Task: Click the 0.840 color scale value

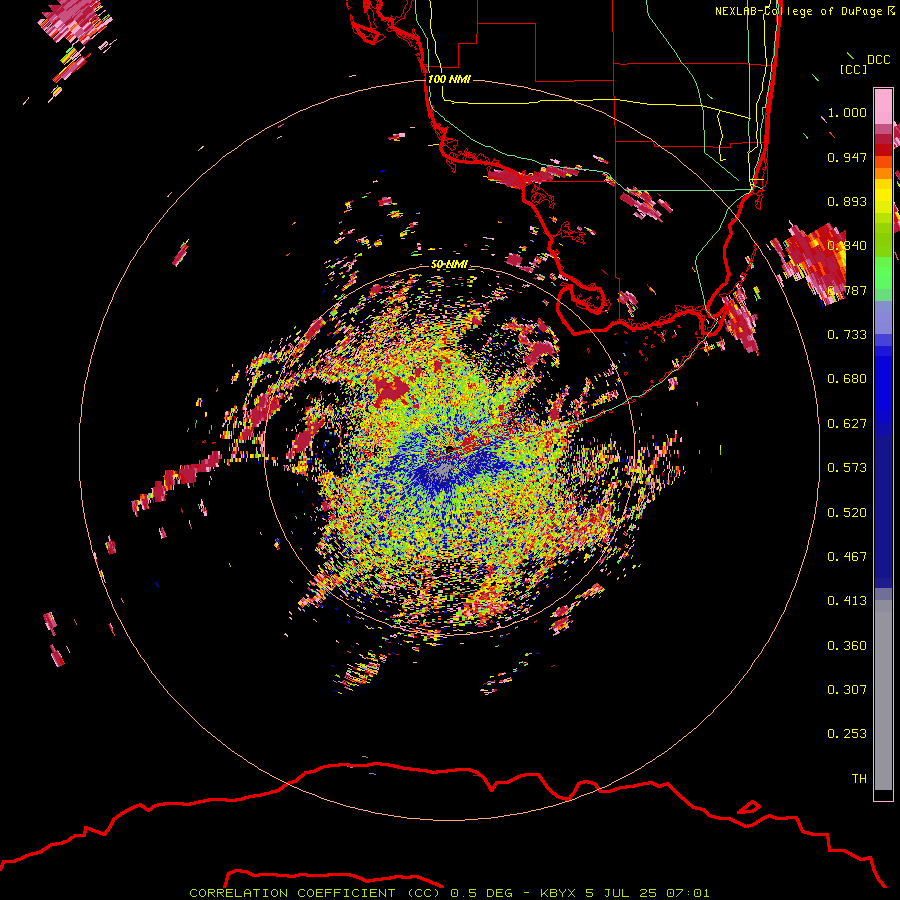Action: [847, 246]
